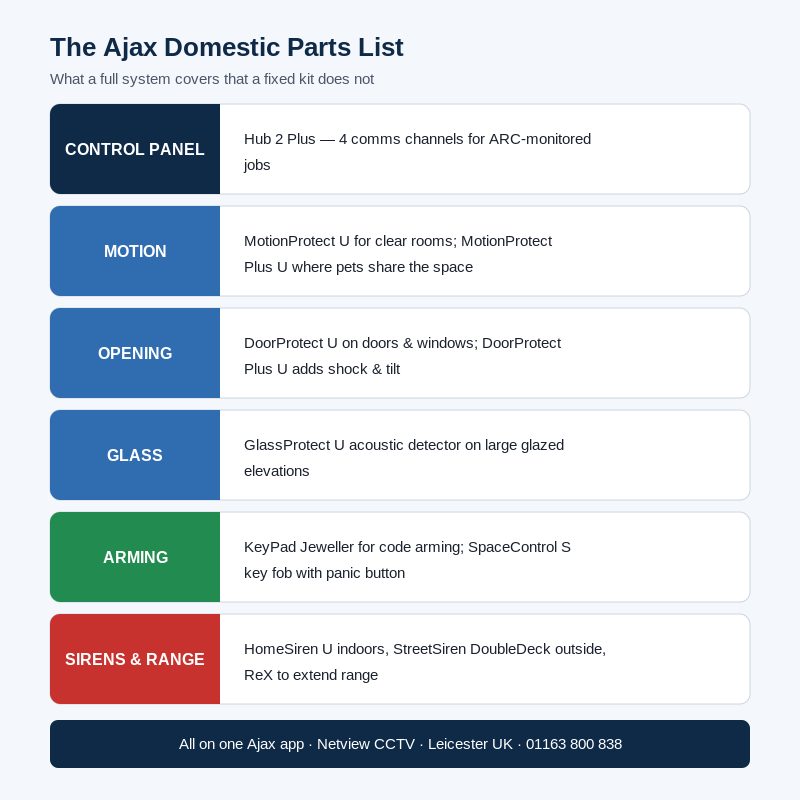Select the HomeSiren U indoors description text
Image resolution: width=800 pixels, height=800 pixels.
tap(424, 662)
